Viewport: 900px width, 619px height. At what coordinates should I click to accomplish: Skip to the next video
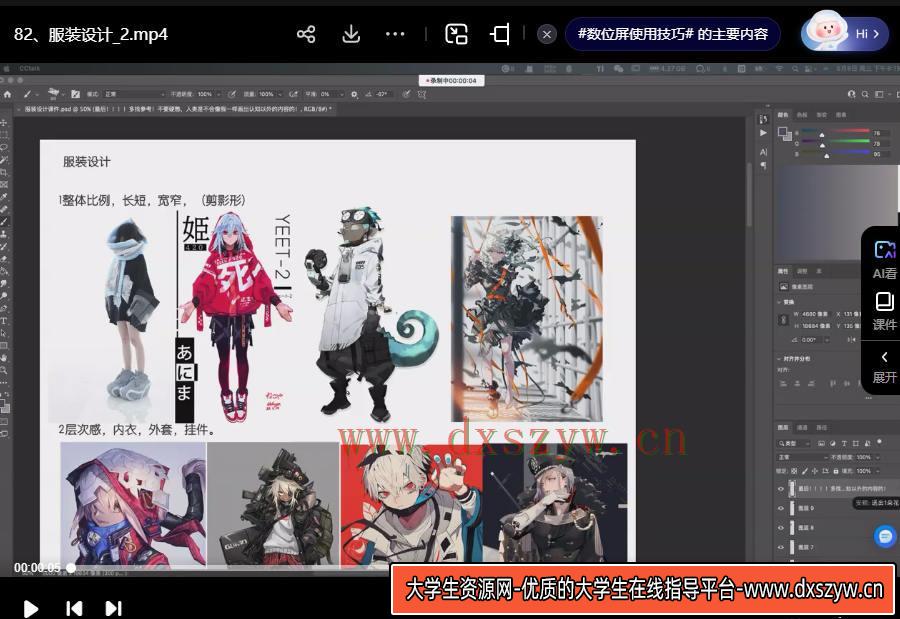(x=114, y=608)
